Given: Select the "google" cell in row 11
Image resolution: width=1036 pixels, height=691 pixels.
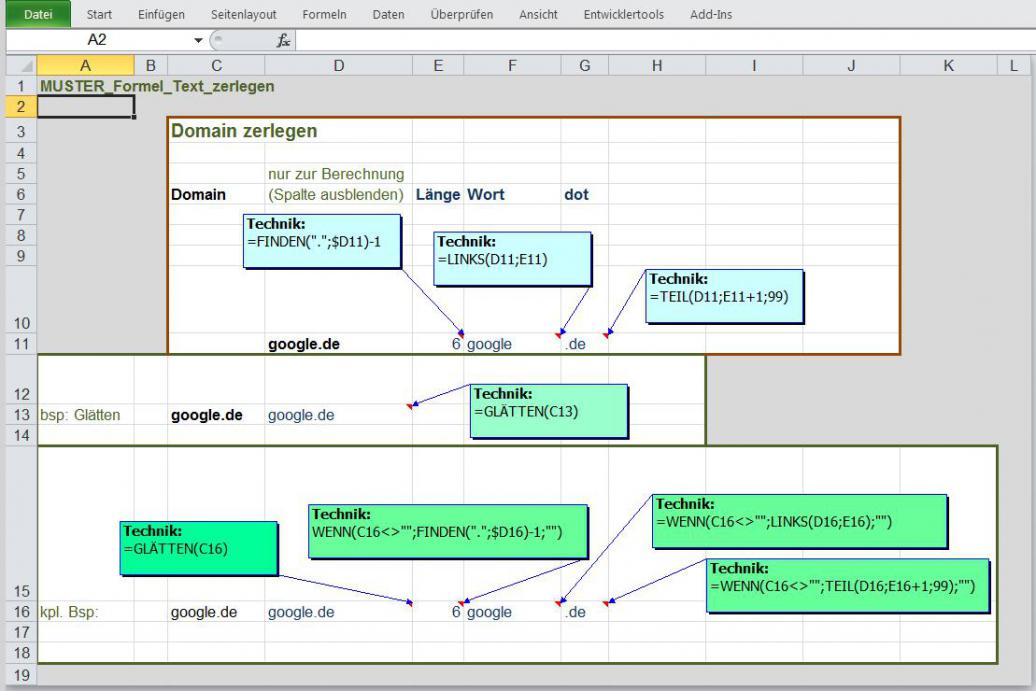Looking at the screenshot, I should 512,344.
